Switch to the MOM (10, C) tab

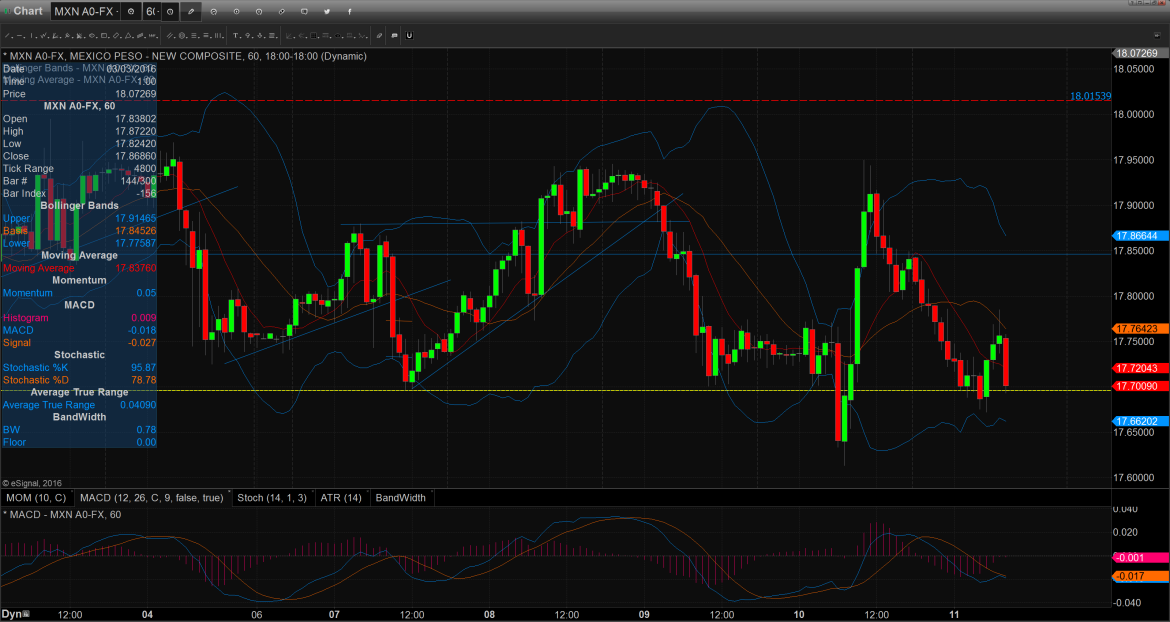coord(36,497)
